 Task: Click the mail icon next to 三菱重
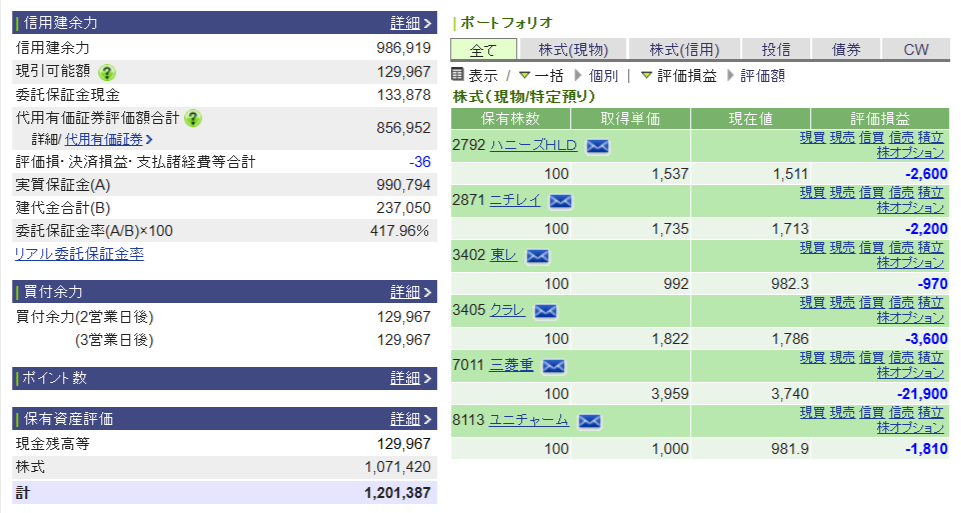coord(553,366)
